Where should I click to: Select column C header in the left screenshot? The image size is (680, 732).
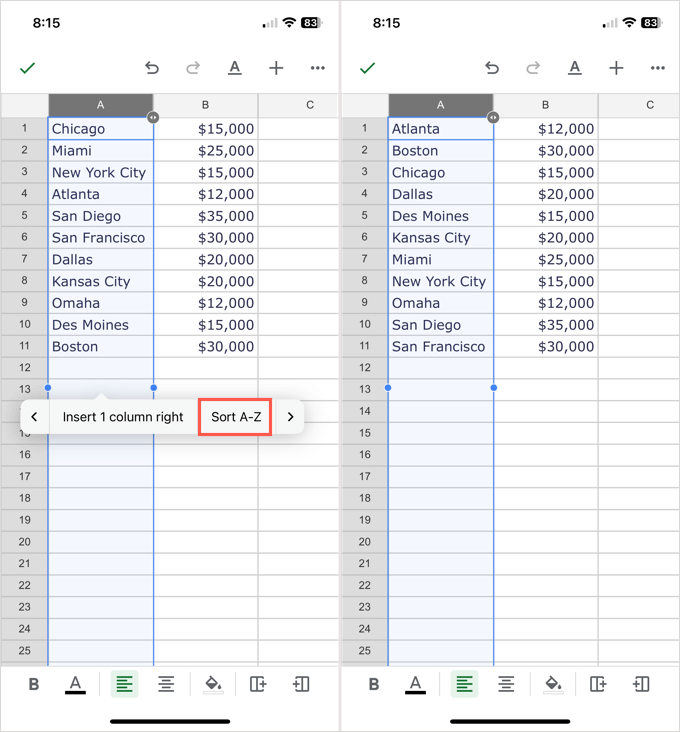click(x=310, y=105)
